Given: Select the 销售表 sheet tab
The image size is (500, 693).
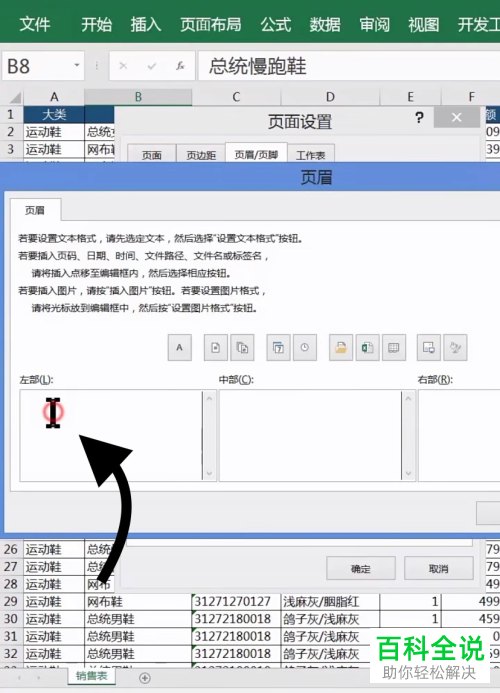Looking at the screenshot, I should [92, 676].
